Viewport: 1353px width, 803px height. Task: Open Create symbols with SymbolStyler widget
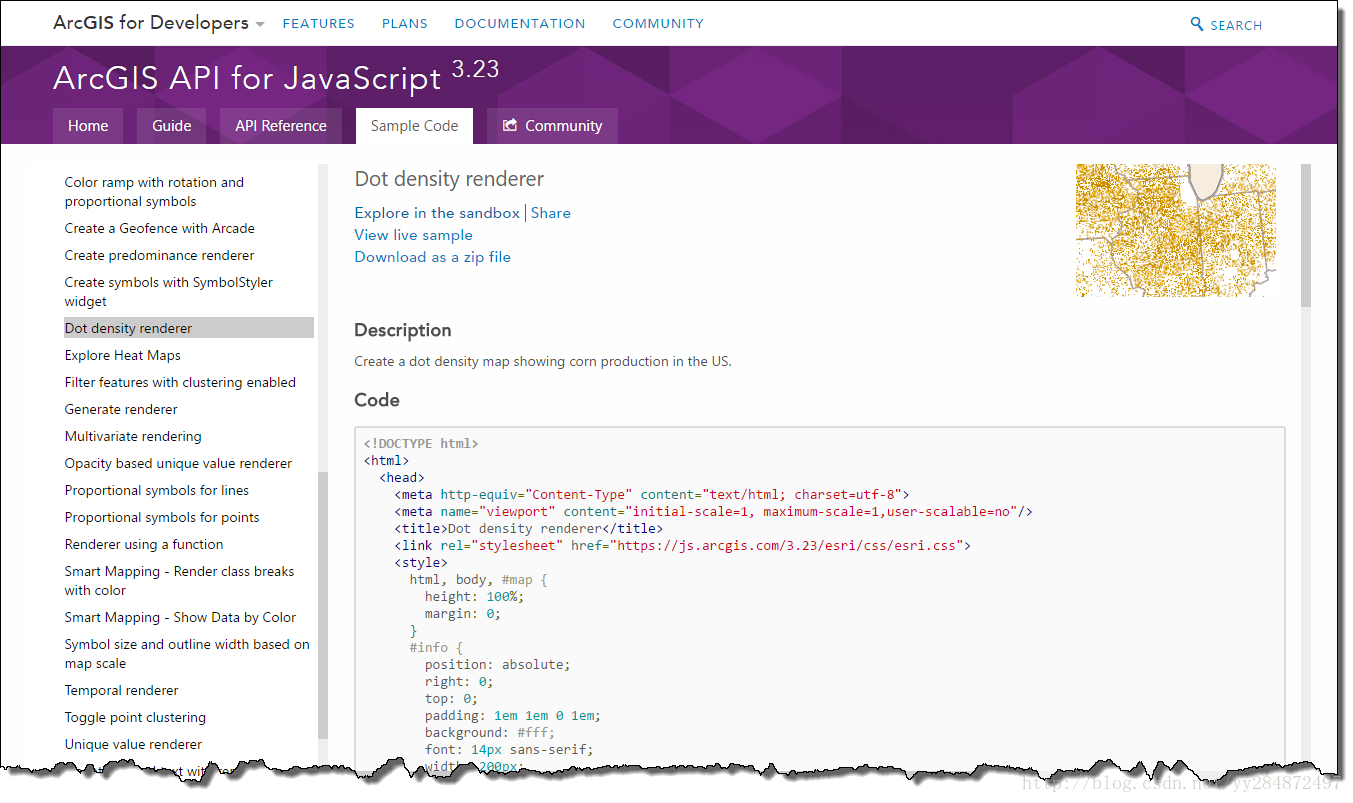coord(169,292)
